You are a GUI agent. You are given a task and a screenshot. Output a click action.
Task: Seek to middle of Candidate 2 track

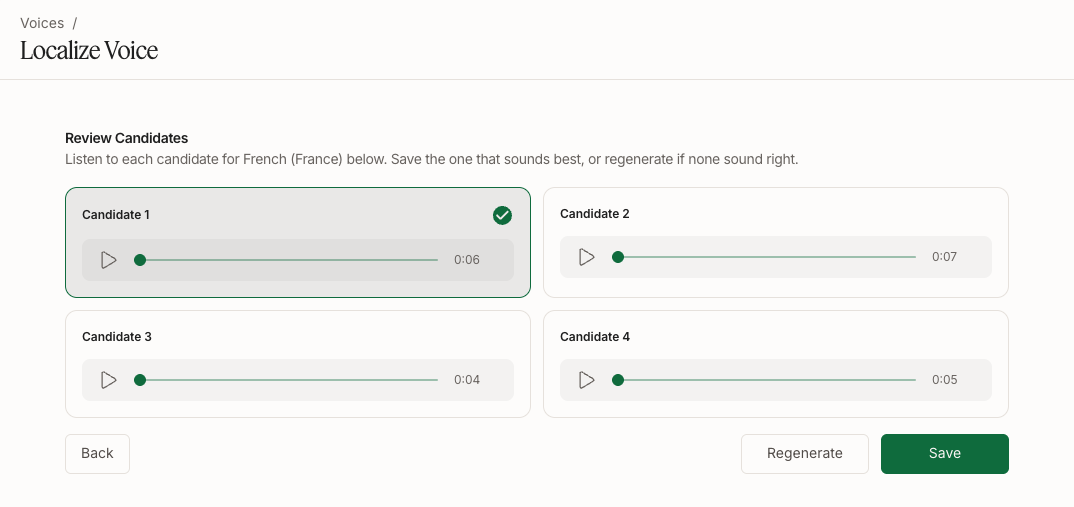coord(766,257)
